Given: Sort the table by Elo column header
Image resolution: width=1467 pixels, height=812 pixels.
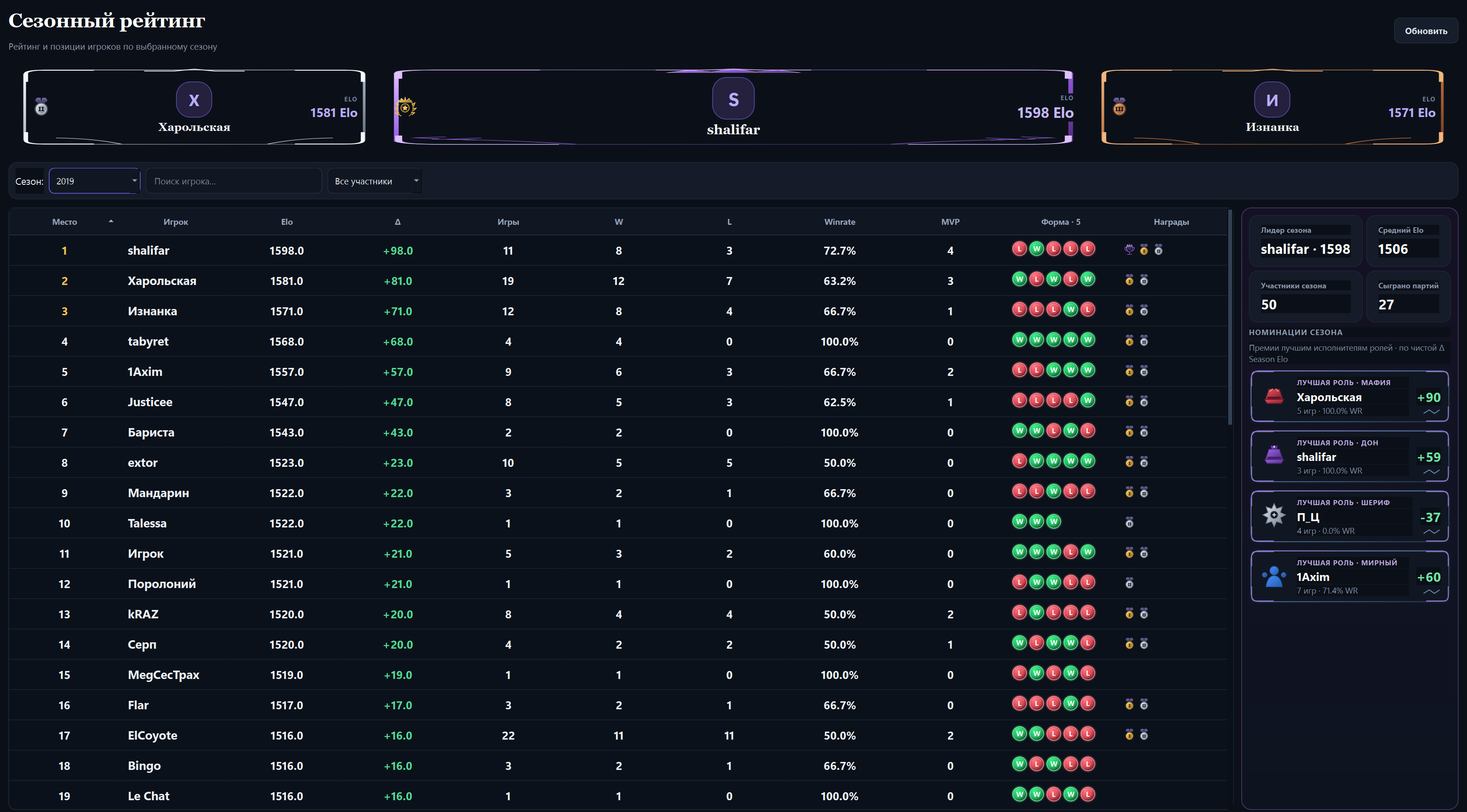Looking at the screenshot, I should coord(286,222).
